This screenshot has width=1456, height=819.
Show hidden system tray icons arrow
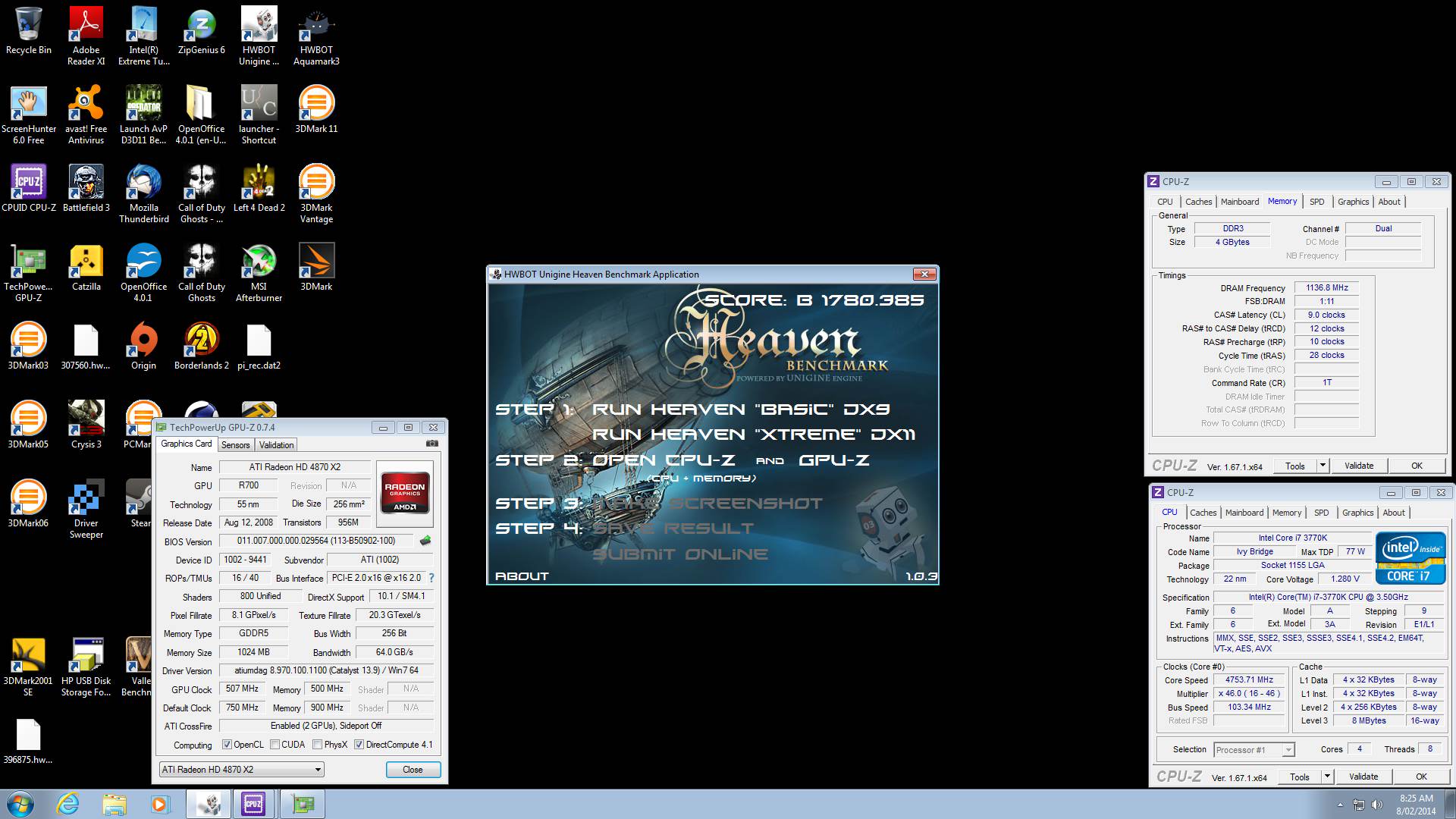pyautogui.click(x=1340, y=805)
